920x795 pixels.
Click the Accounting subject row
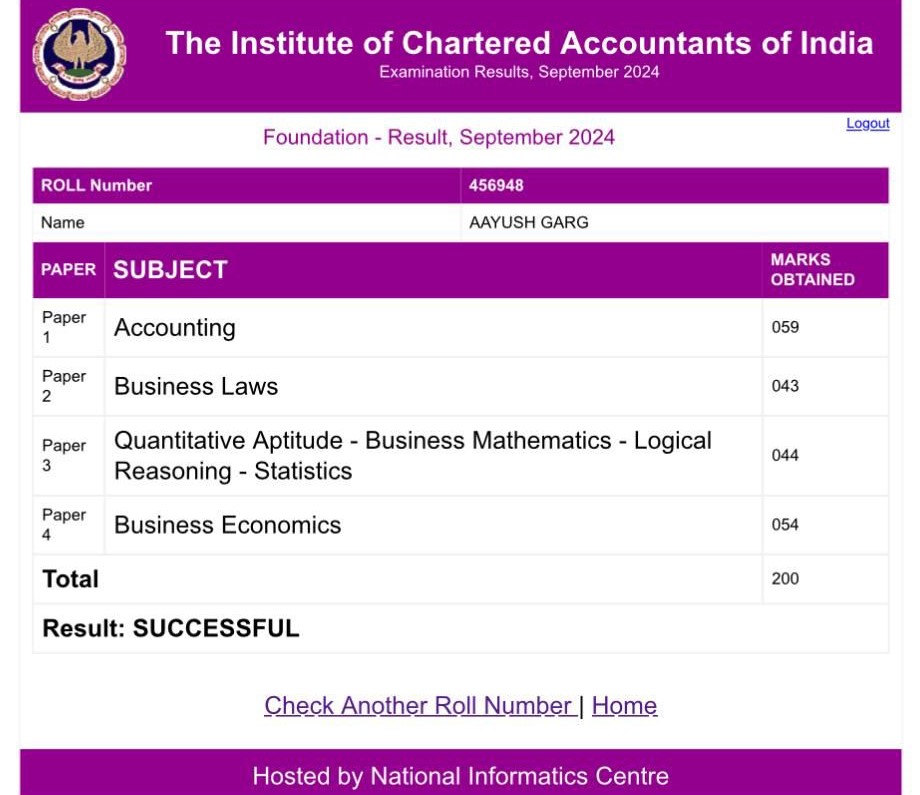tap(175, 328)
